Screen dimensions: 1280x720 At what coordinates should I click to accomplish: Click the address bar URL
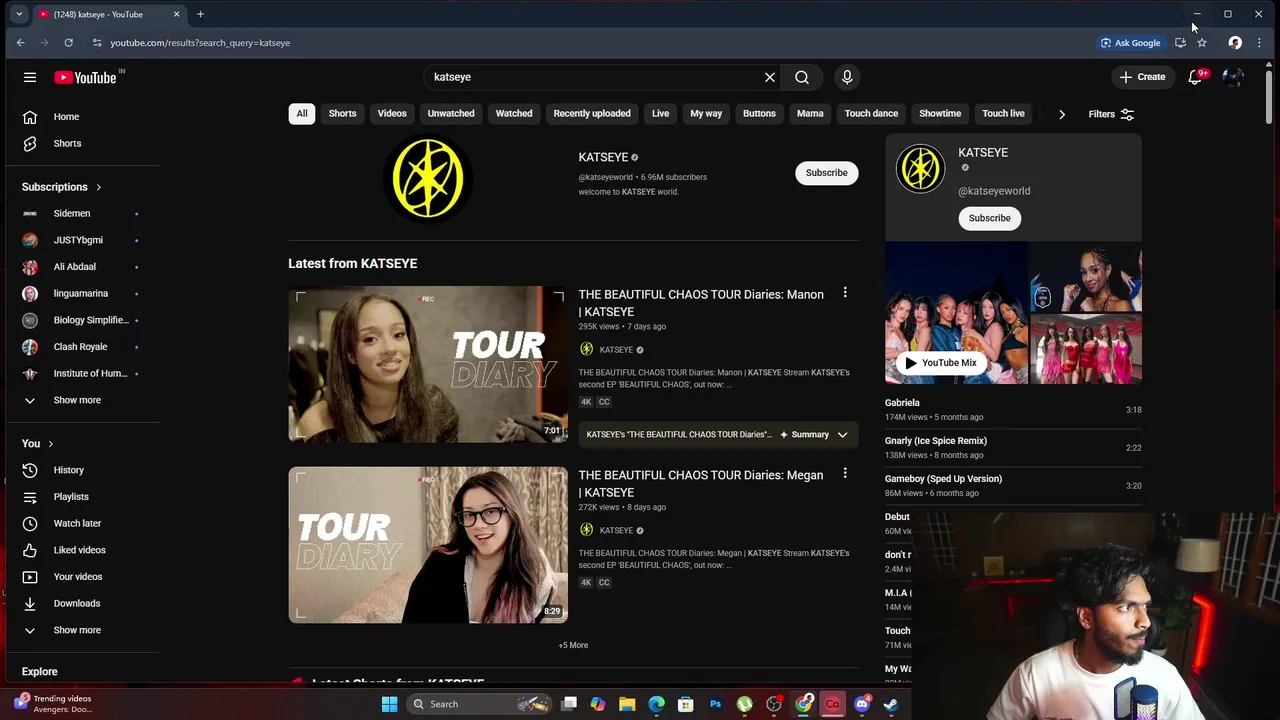(200, 43)
